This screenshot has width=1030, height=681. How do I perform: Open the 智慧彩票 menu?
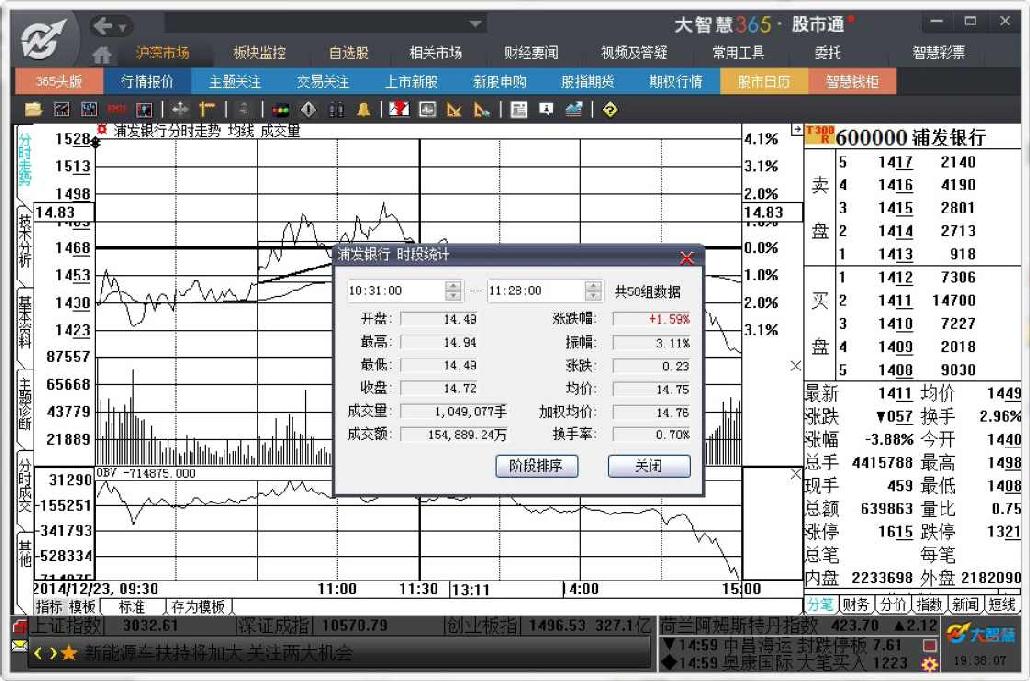938,53
